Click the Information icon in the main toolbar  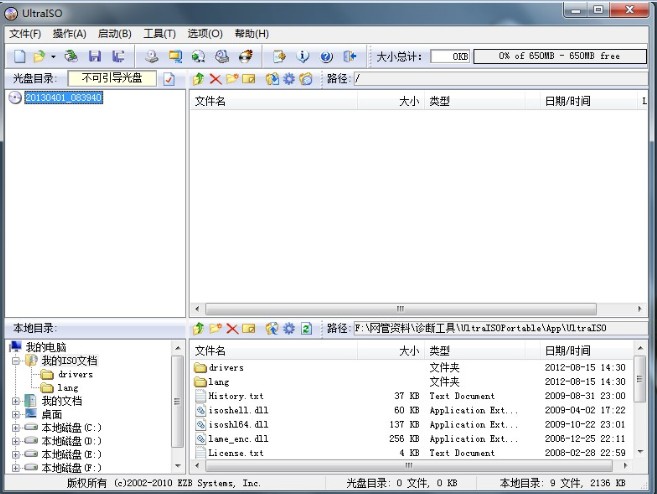coord(303,57)
